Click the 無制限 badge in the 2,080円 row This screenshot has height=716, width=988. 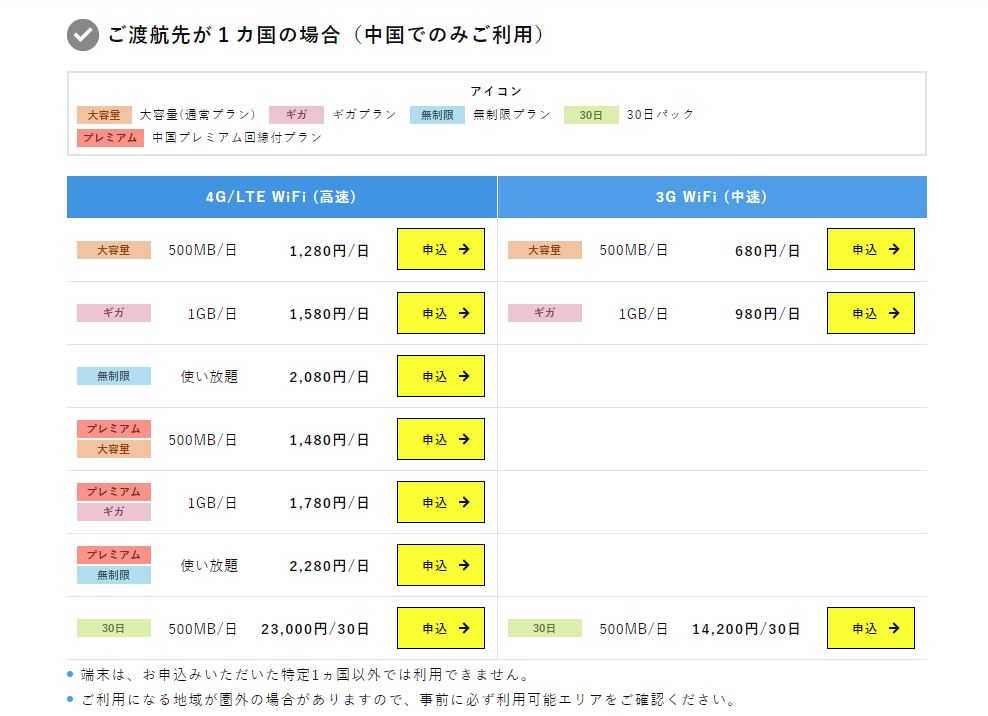click(114, 376)
